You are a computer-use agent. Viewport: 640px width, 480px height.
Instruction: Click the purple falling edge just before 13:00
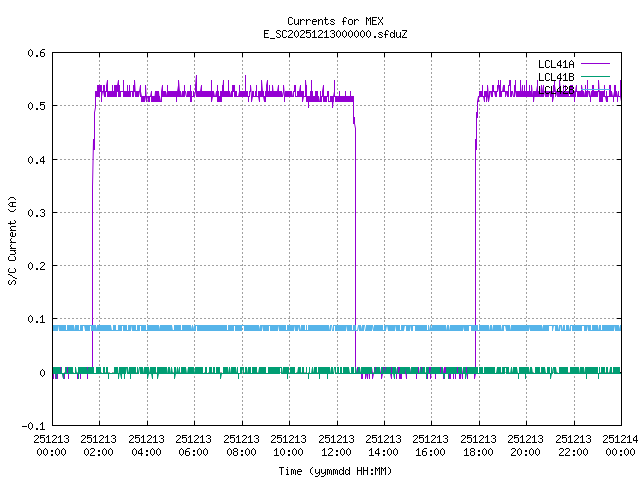356,240
